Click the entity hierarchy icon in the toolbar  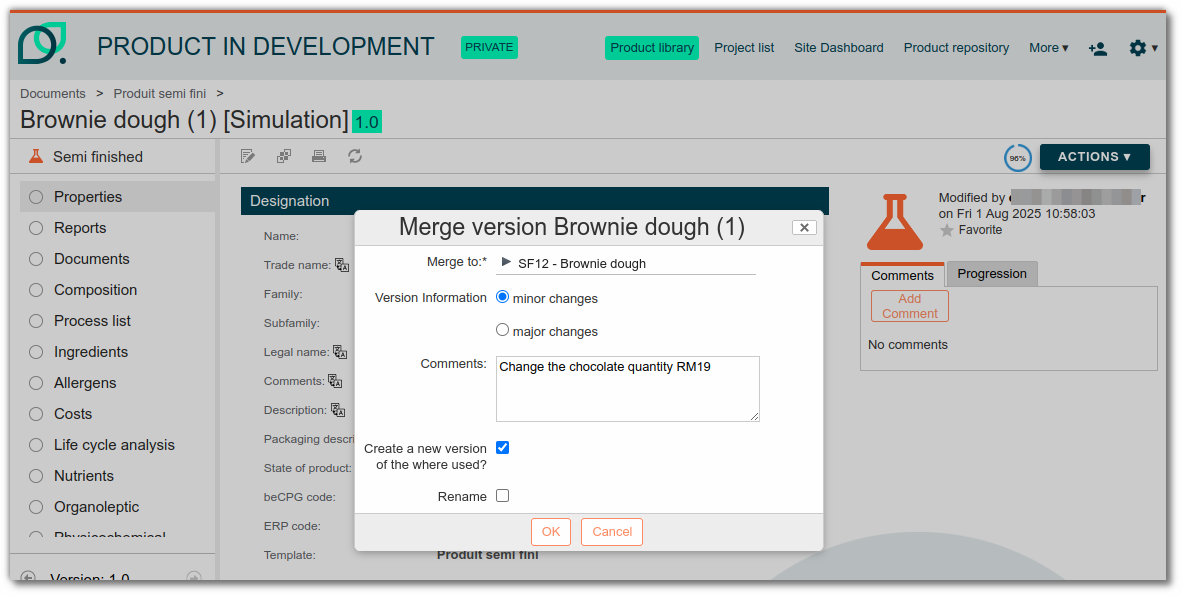click(283, 156)
